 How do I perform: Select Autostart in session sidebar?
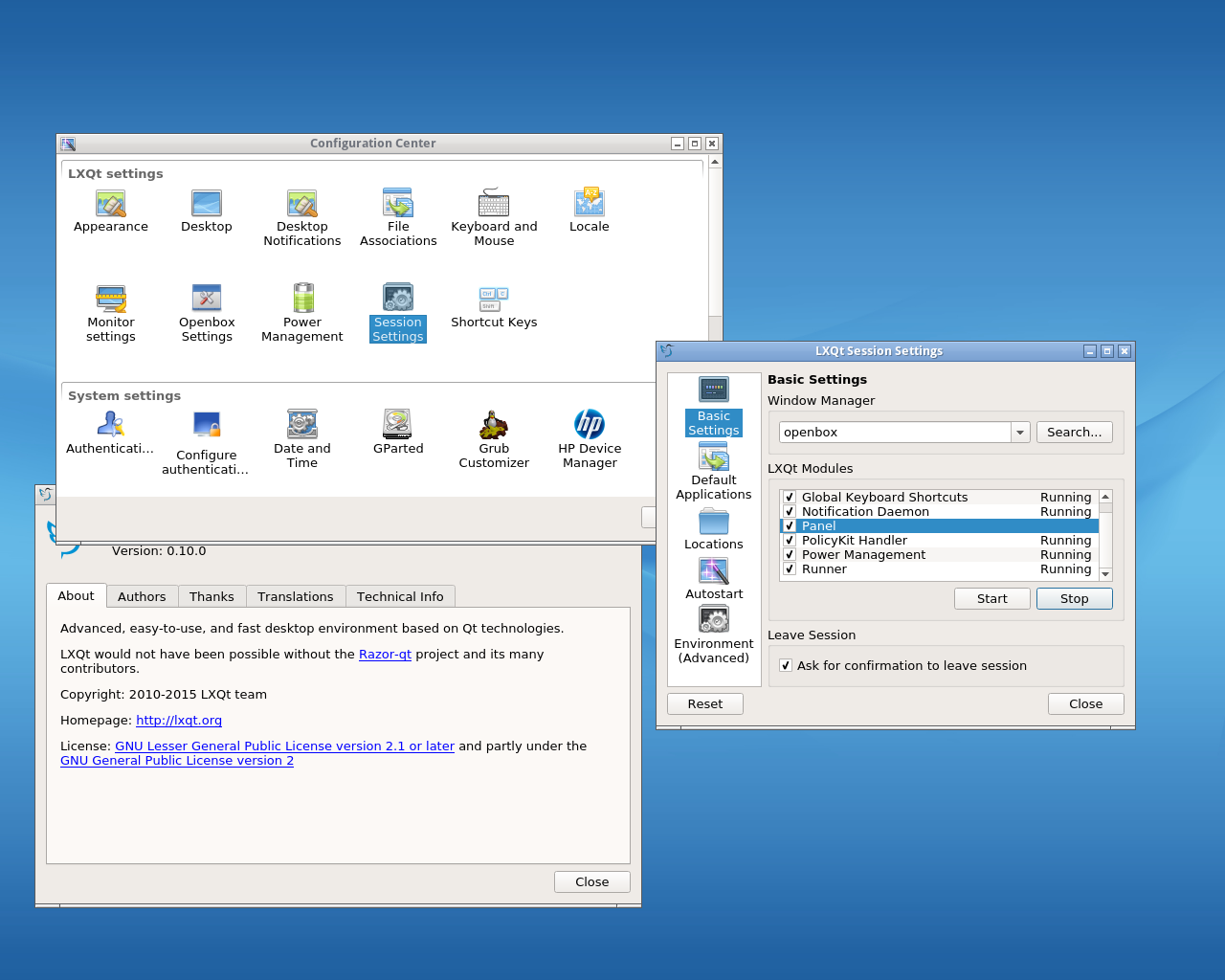tap(714, 579)
